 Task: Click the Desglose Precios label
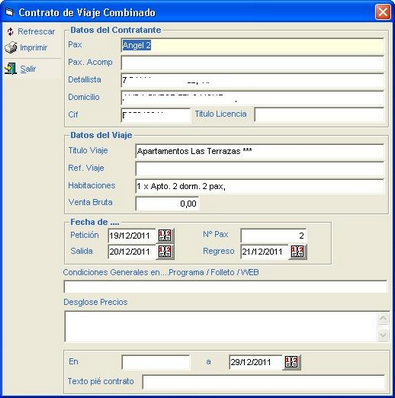point(96,302)
